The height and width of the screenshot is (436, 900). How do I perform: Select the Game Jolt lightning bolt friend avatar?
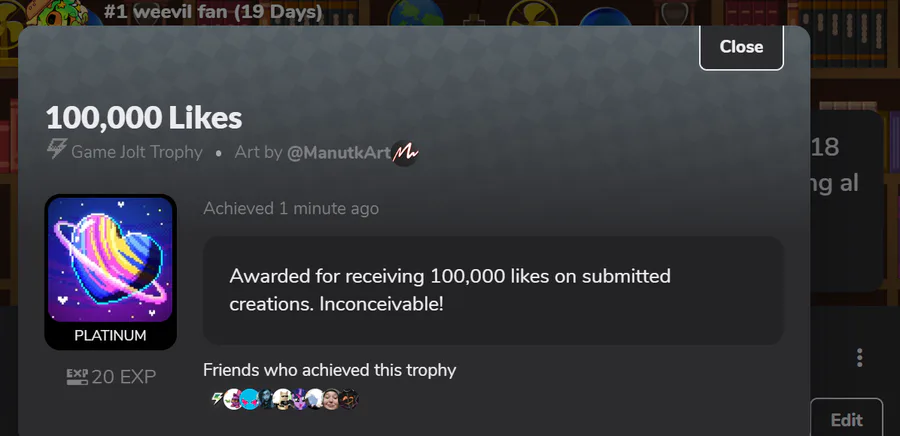pyautogui.click(x=217, y=398)
